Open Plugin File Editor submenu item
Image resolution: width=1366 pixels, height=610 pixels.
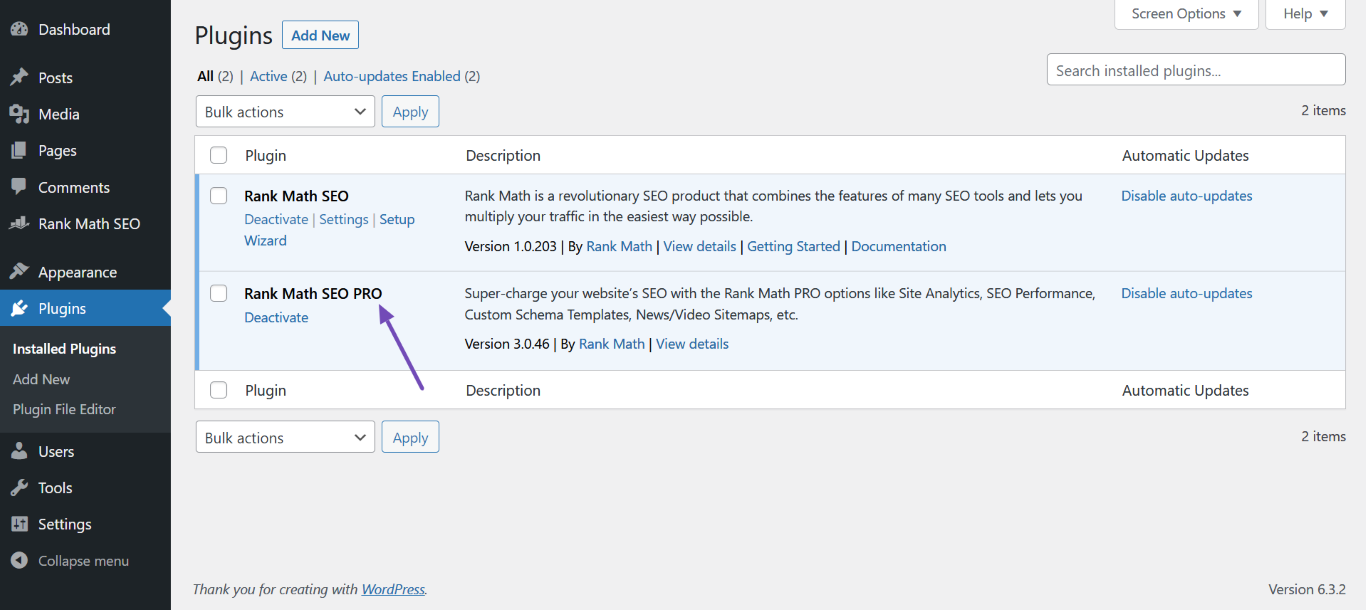click(x=64, y=409)
